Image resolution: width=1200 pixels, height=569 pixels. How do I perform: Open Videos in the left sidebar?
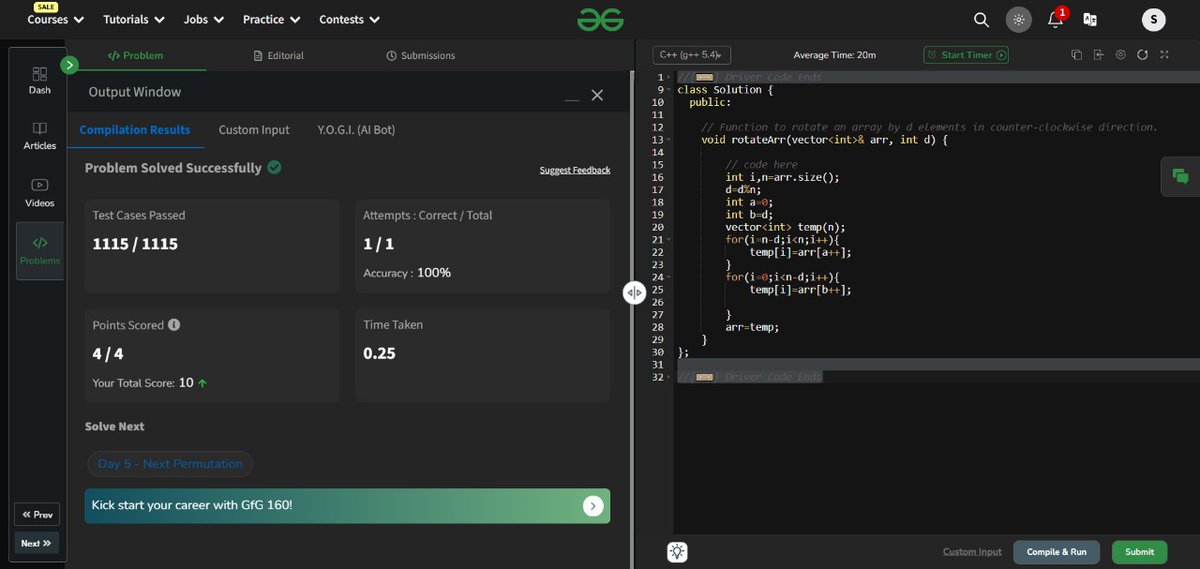(40, 193)
